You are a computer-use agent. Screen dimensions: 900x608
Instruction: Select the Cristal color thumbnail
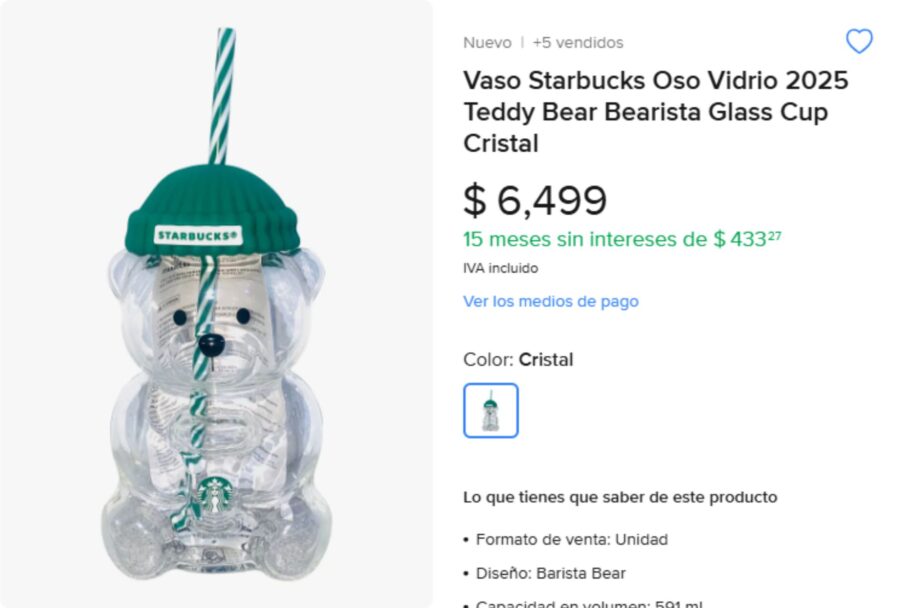point(491,410)
